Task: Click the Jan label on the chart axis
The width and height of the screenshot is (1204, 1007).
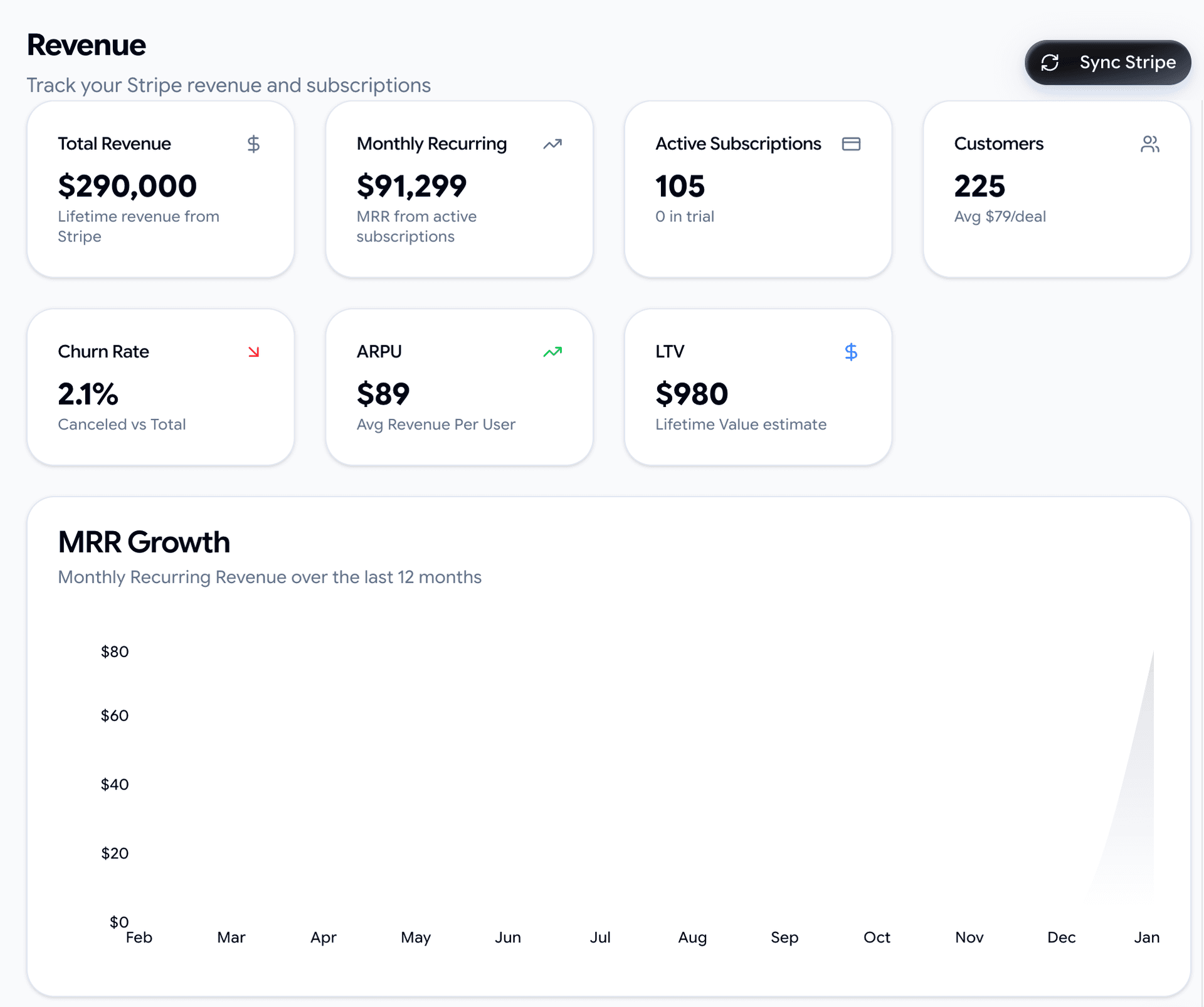Action: tap(1147, 937)
